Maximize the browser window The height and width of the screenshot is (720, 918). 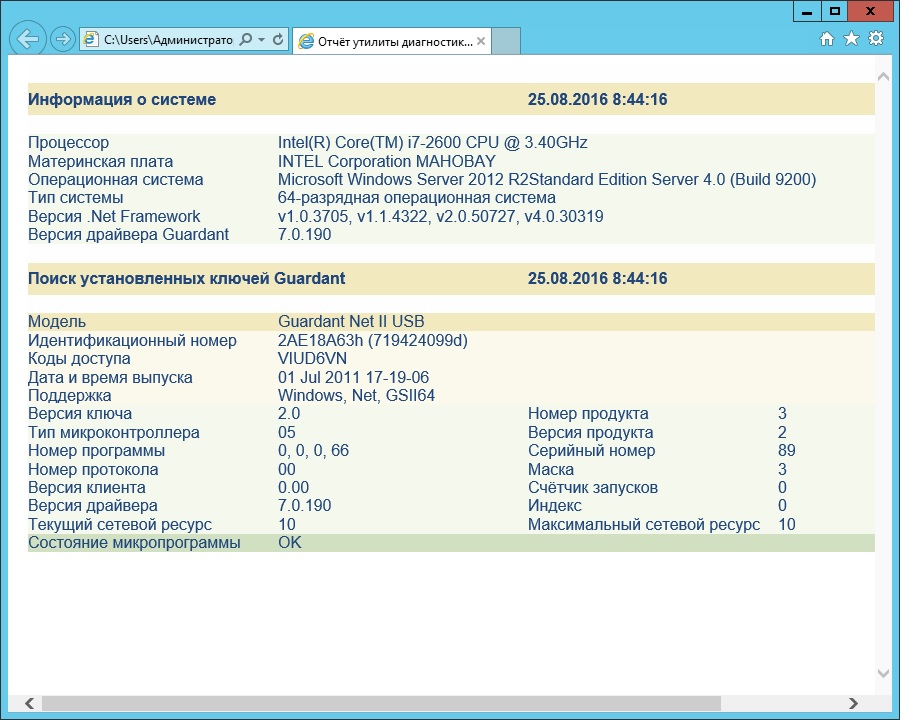point(835,10)
